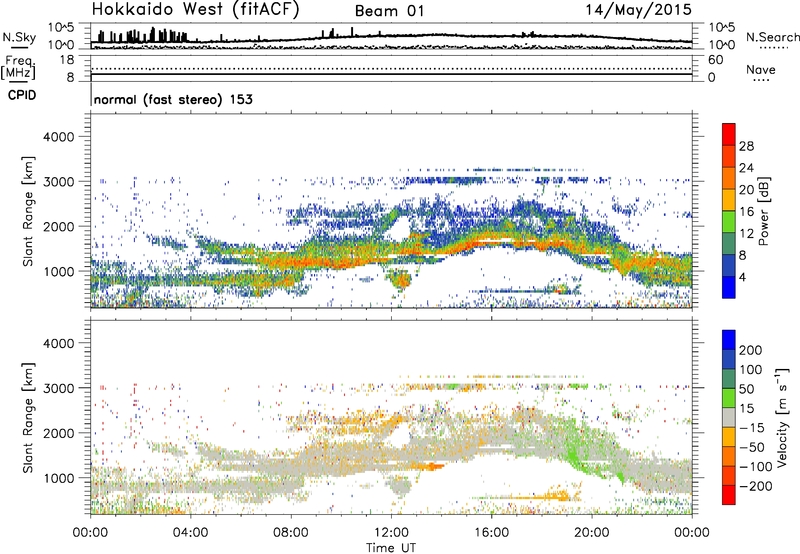Pick the light green 15-50 velocity swatch

[x=729, y=398]
